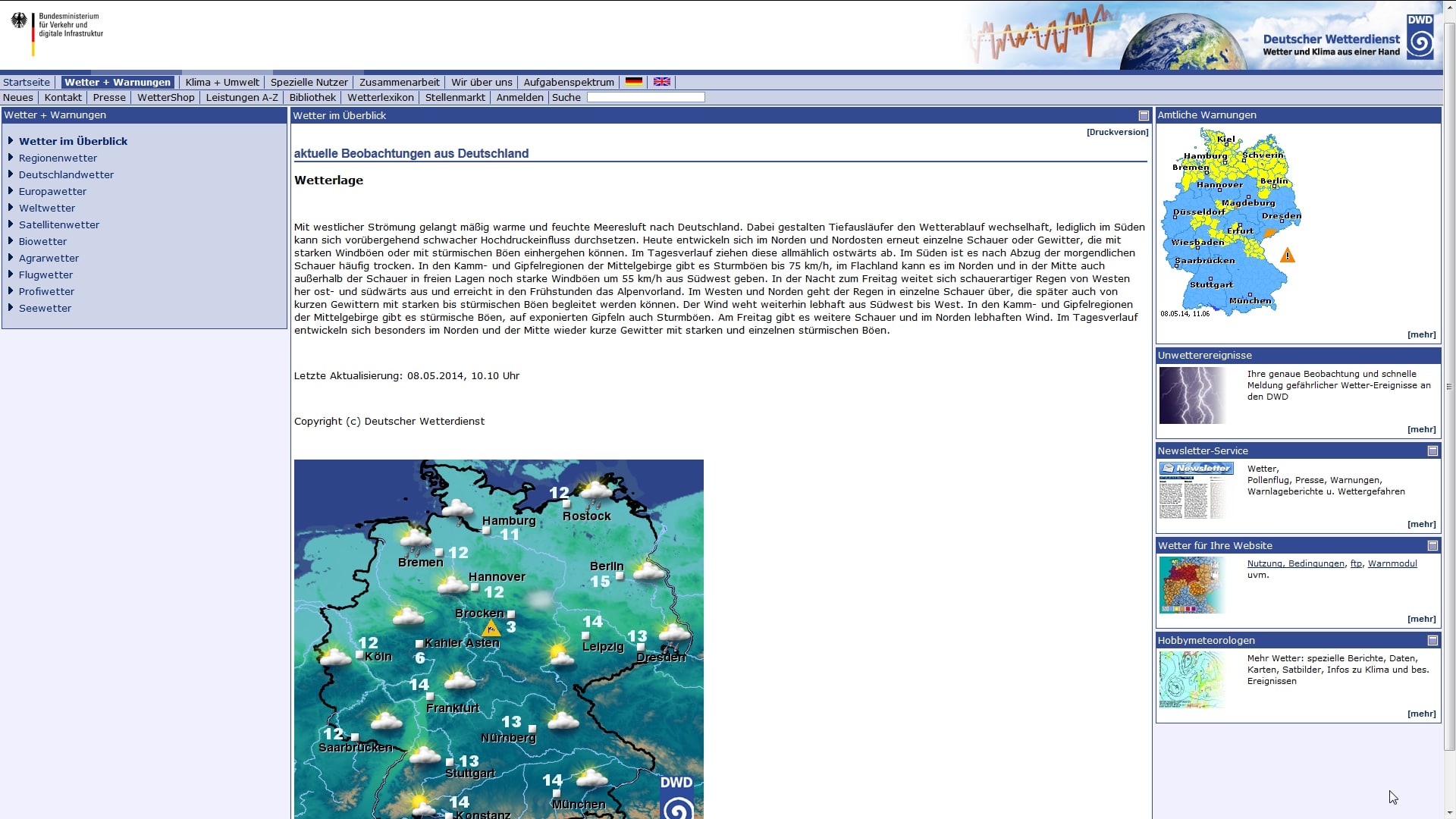Switch language with the British flag icon
This screenshot has height=819, width=1456.
click(x=662, y=82)
